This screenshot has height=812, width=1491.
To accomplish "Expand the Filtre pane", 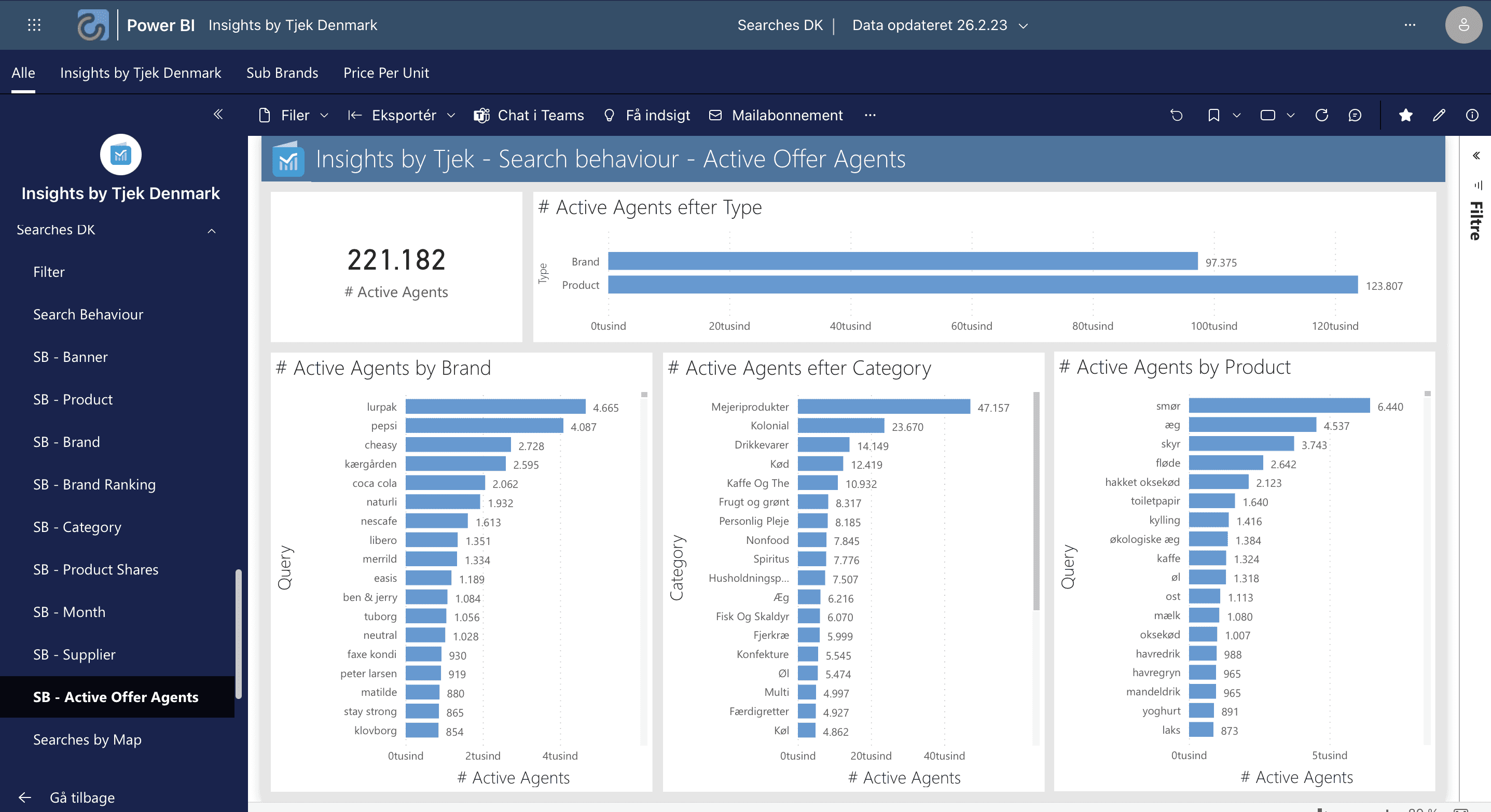I will [x=1476, y=155].
